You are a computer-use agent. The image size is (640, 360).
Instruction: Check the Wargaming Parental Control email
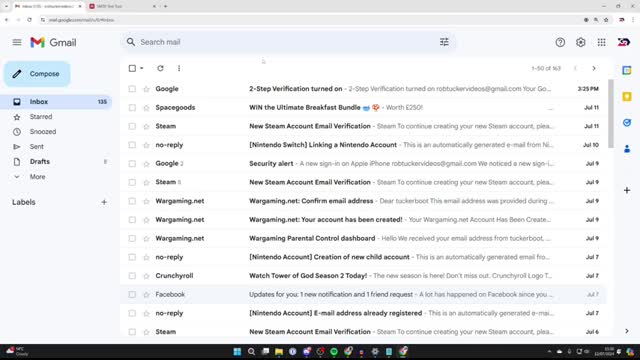pos(132,238)
